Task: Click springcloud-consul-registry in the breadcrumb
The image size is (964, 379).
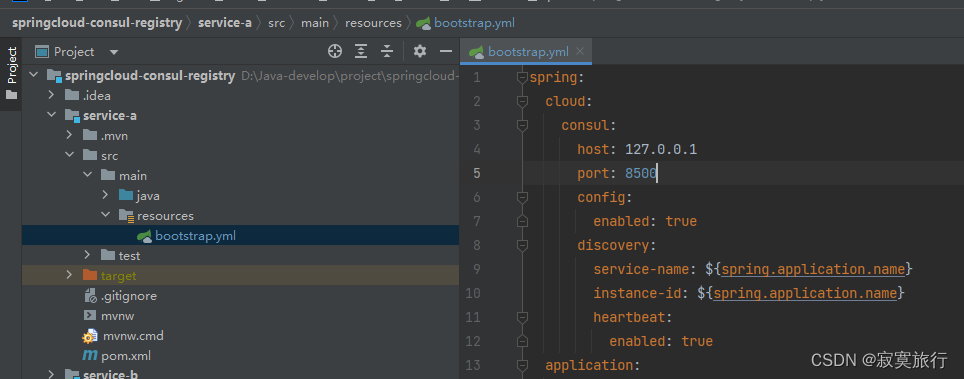Action: [x=97, y=23]
